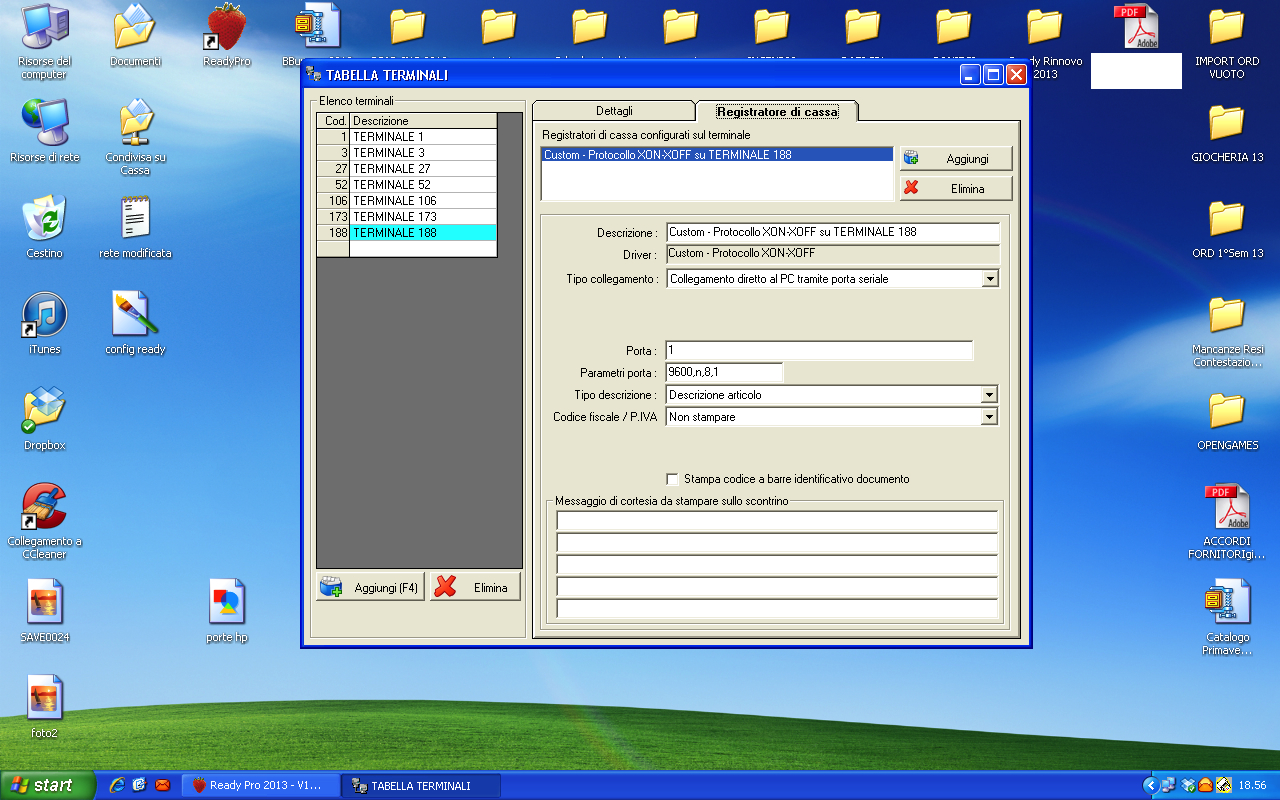Click the Descrizione column header
The image size is (1280, 800).
tap(423, 121)
